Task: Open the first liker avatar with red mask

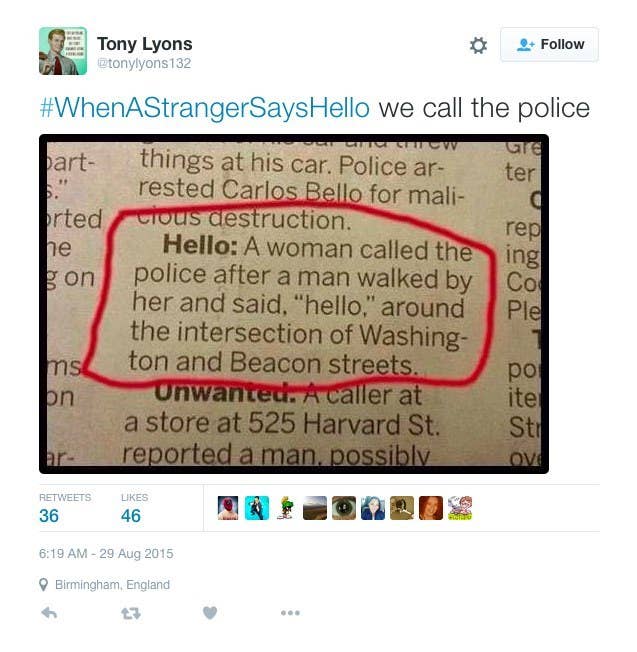Action: 228,508
